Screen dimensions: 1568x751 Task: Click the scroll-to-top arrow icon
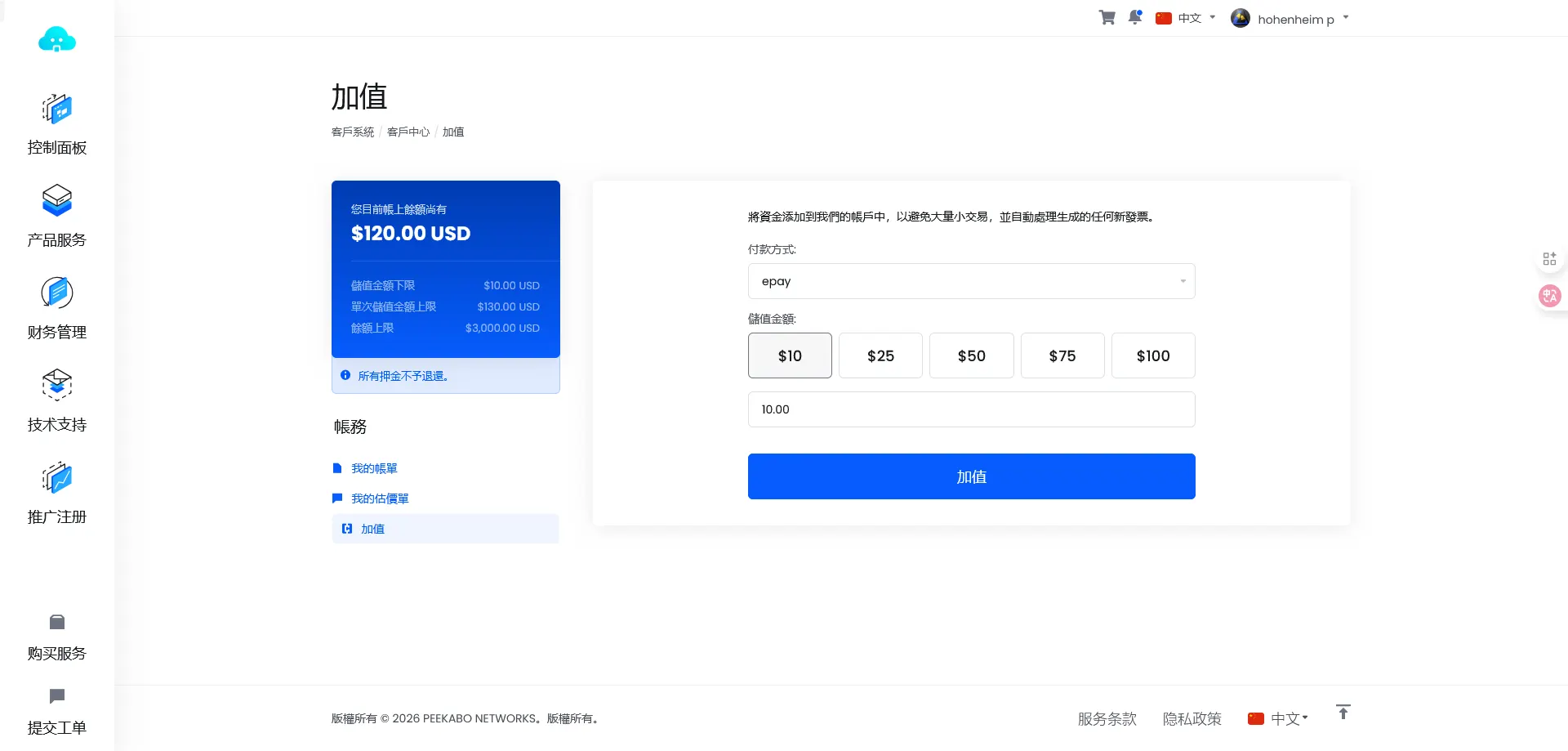(x=1343, y=712)
